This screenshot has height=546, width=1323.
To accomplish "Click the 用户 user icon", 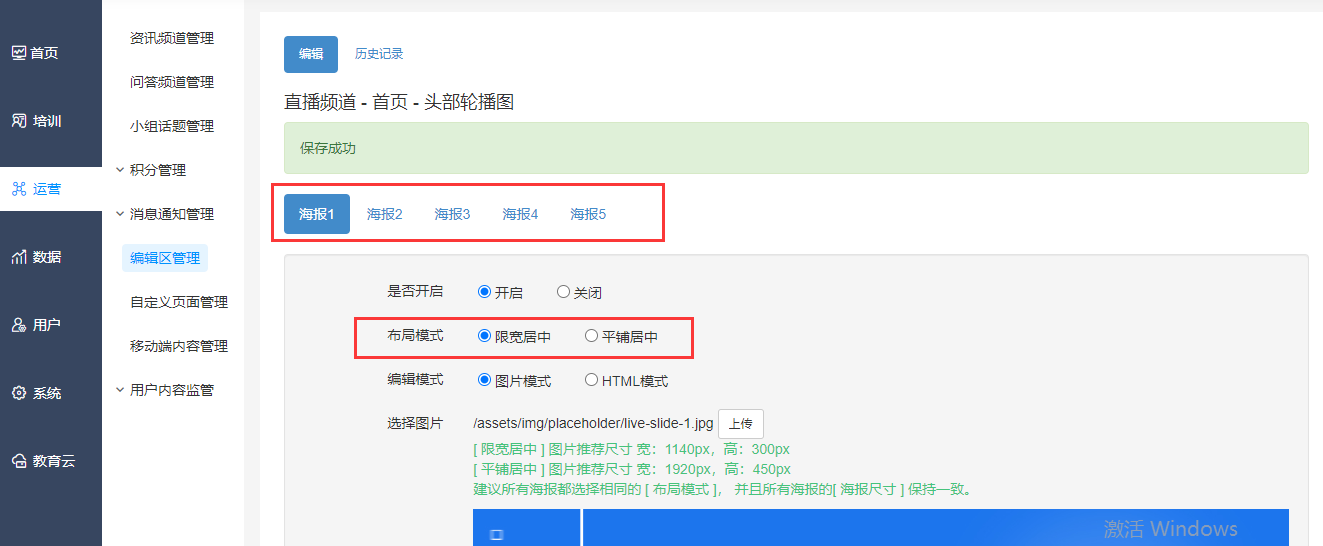I will (19, 325).
